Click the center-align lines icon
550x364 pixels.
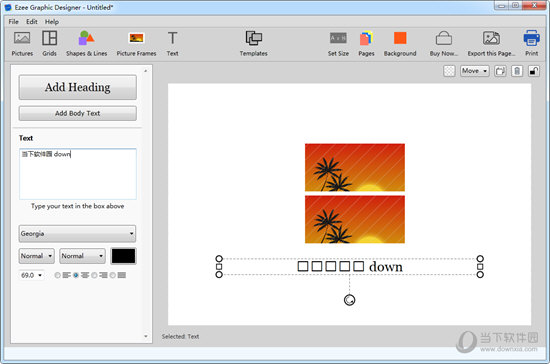click(85, 275)
